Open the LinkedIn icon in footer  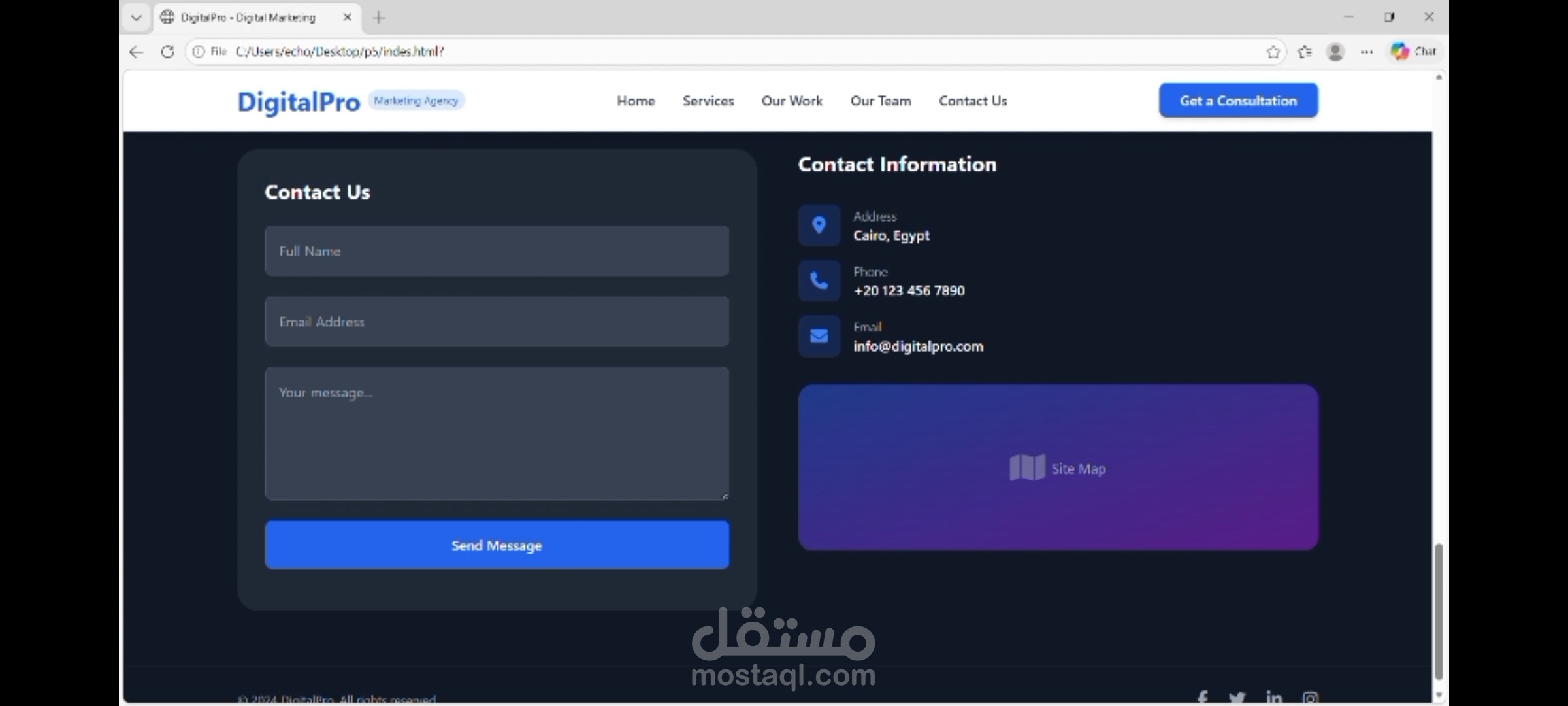click(x=1274, y=698)
